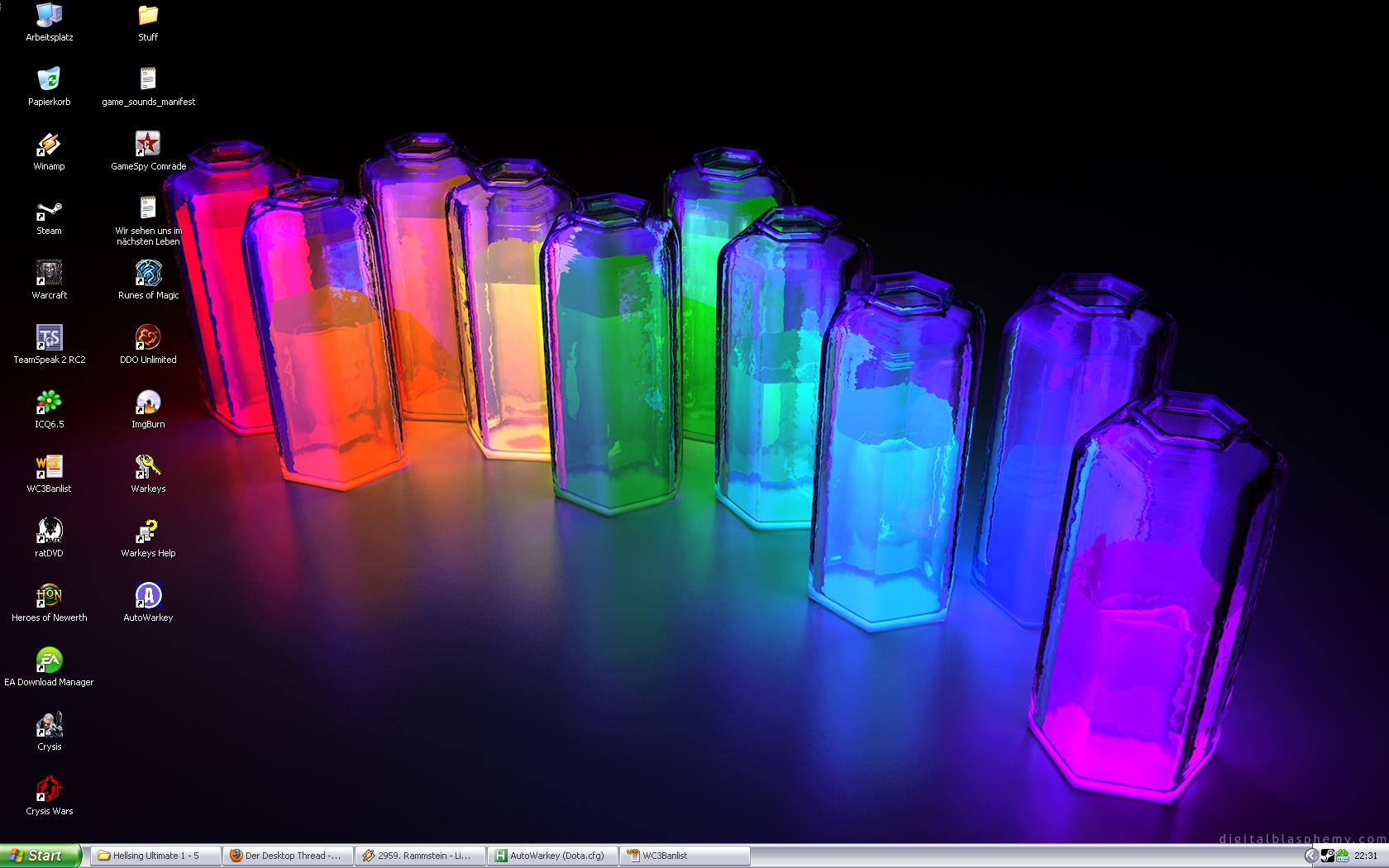Image resolution: width=1389 pixels, height=868 pixels.
Task: Expand hidden system tray icons arrow
Action: (1310, 856)
